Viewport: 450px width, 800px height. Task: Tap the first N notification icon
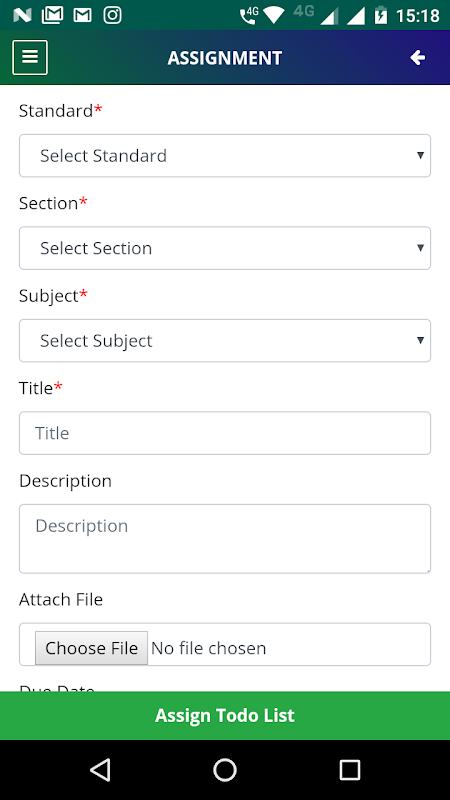[x=22, y=15]
